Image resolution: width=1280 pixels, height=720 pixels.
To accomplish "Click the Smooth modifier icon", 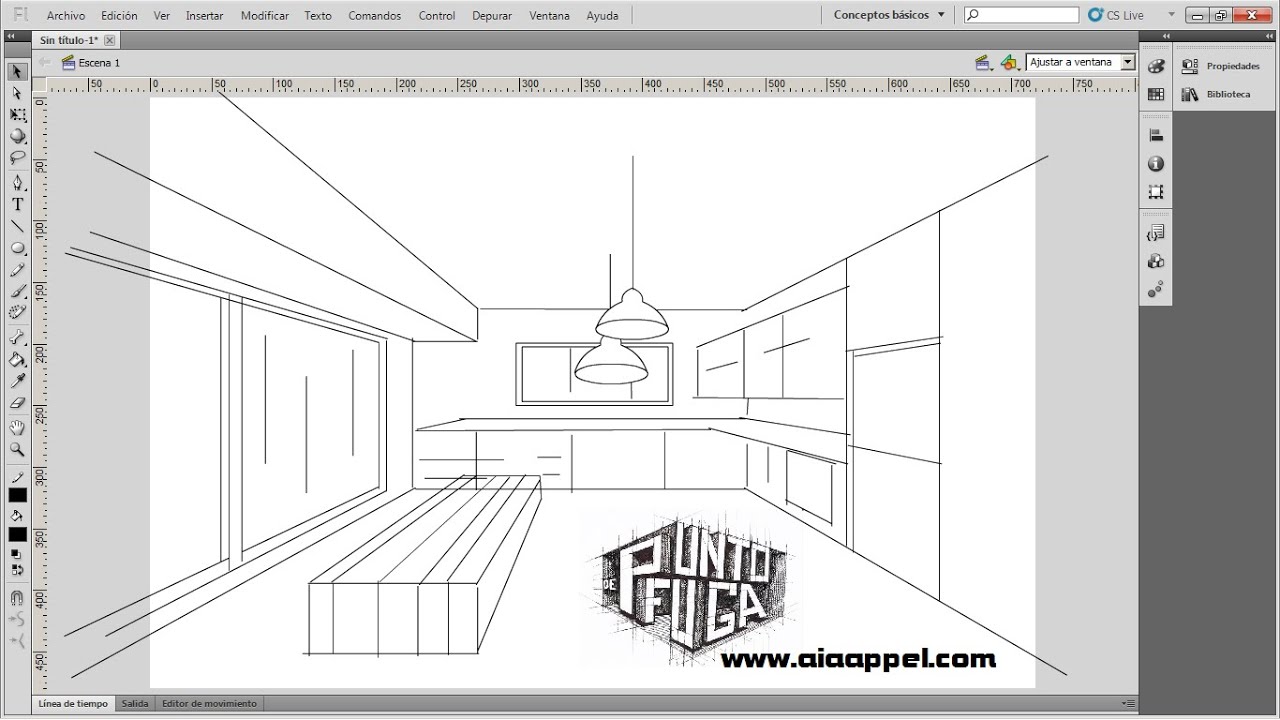I will 17,619.
